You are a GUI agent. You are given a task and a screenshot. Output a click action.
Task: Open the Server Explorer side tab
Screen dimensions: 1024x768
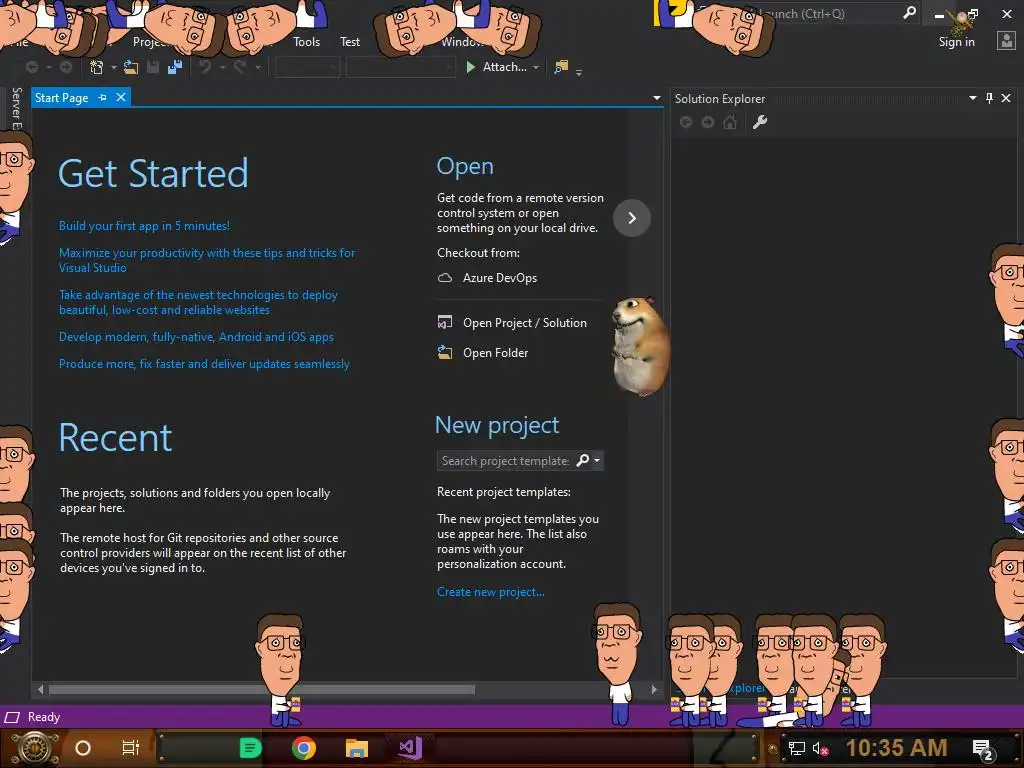[16, 108]
